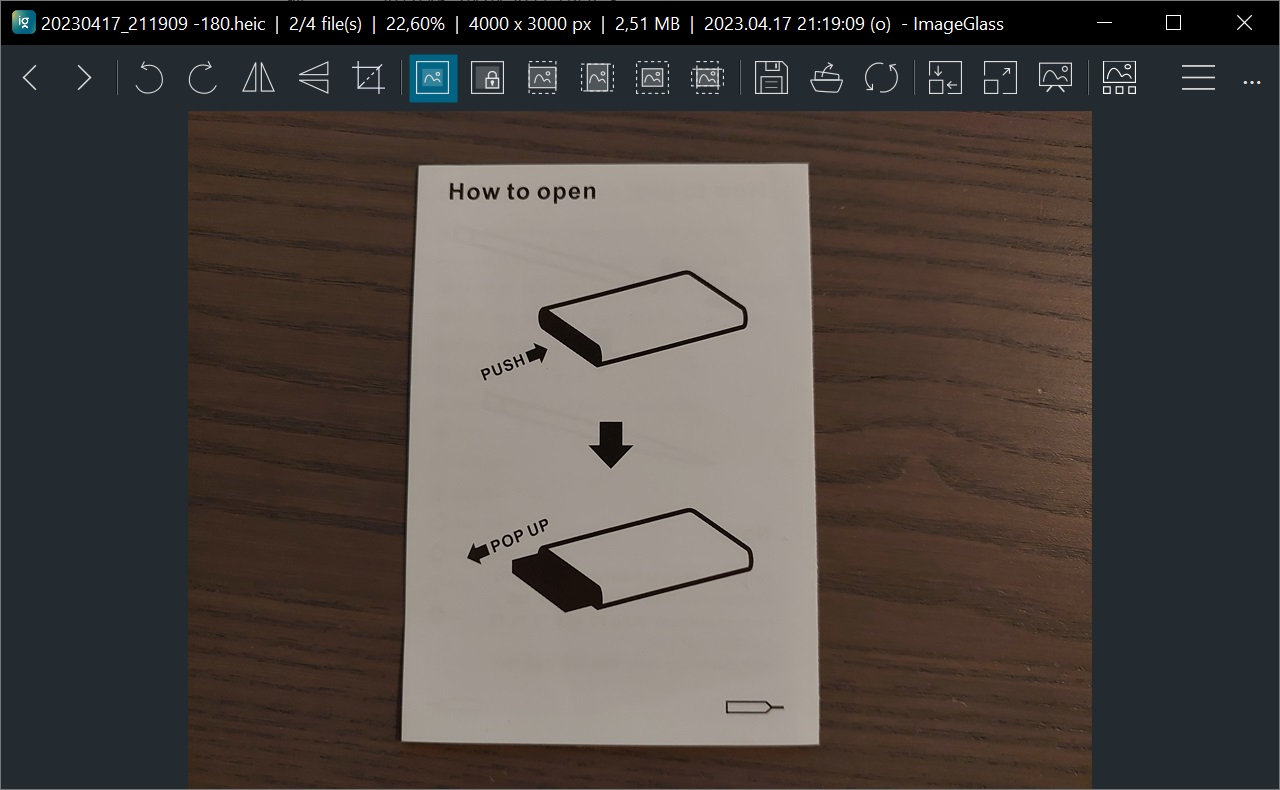Toggle Auto Zoom mode

(x=431, y=78)
